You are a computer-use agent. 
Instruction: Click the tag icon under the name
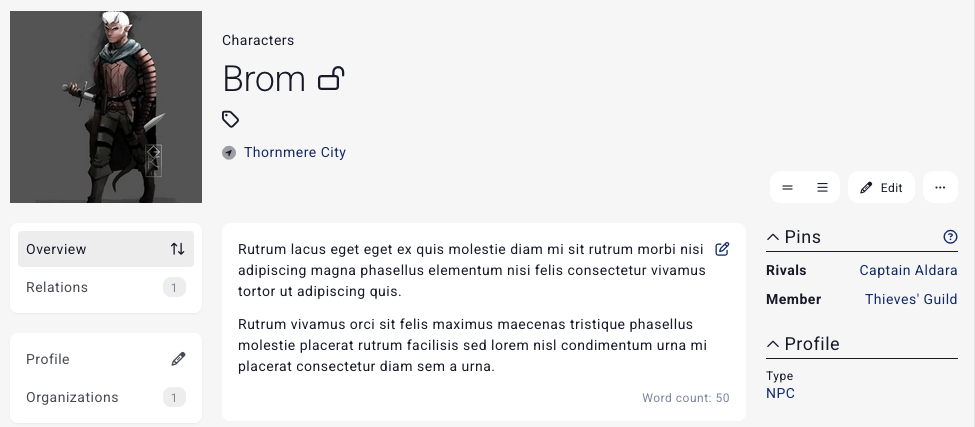coord(230,120)
